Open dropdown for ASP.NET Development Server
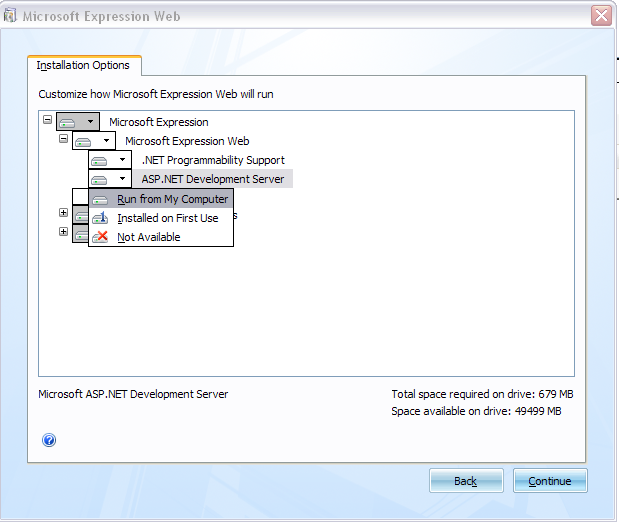Image resolution: width=619 pixels, height=523 pixels. (110, 179)
